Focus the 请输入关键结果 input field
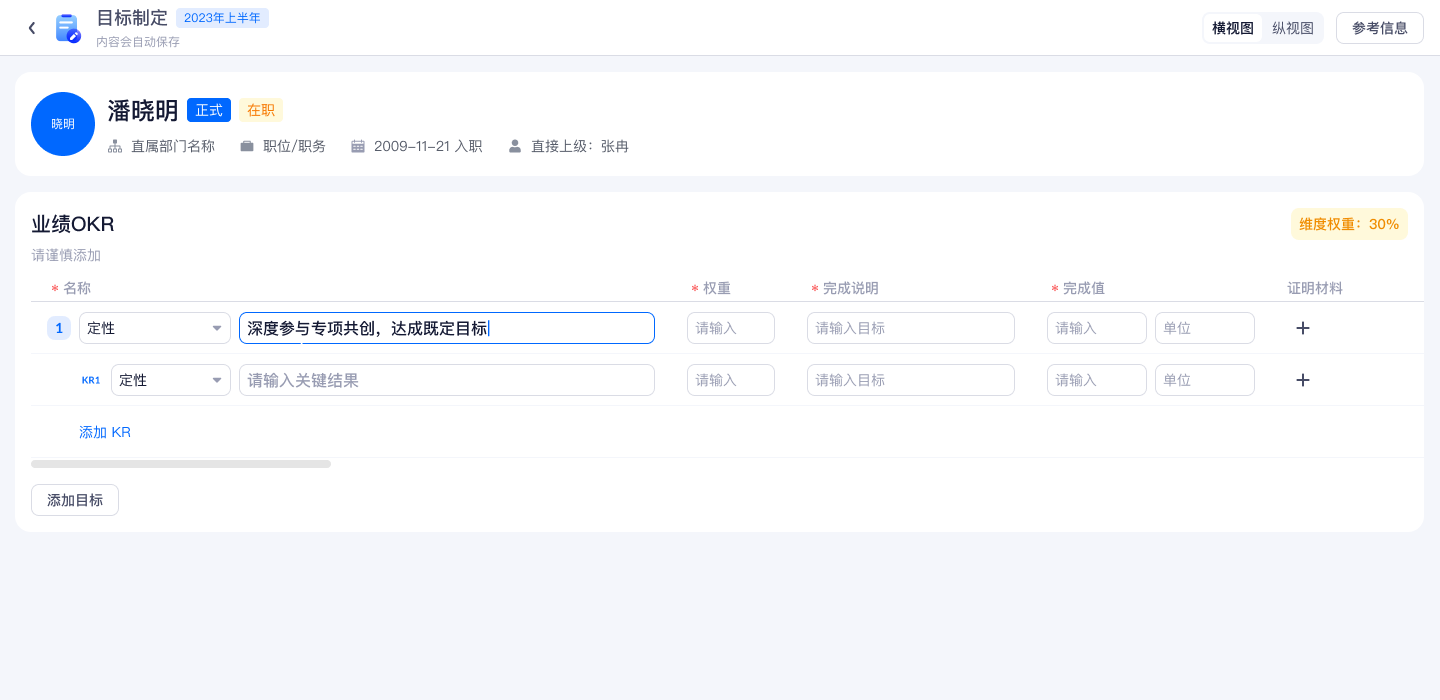 pyautogui.click(x=446, y=380)
